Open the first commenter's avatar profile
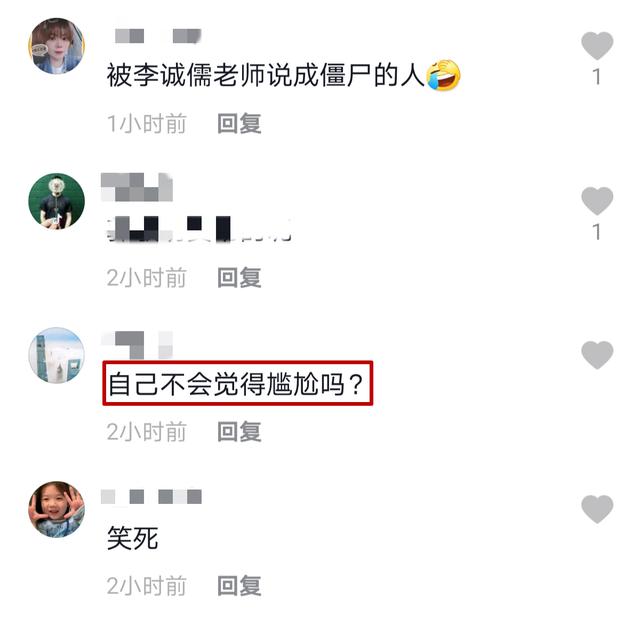 [57, 46]
